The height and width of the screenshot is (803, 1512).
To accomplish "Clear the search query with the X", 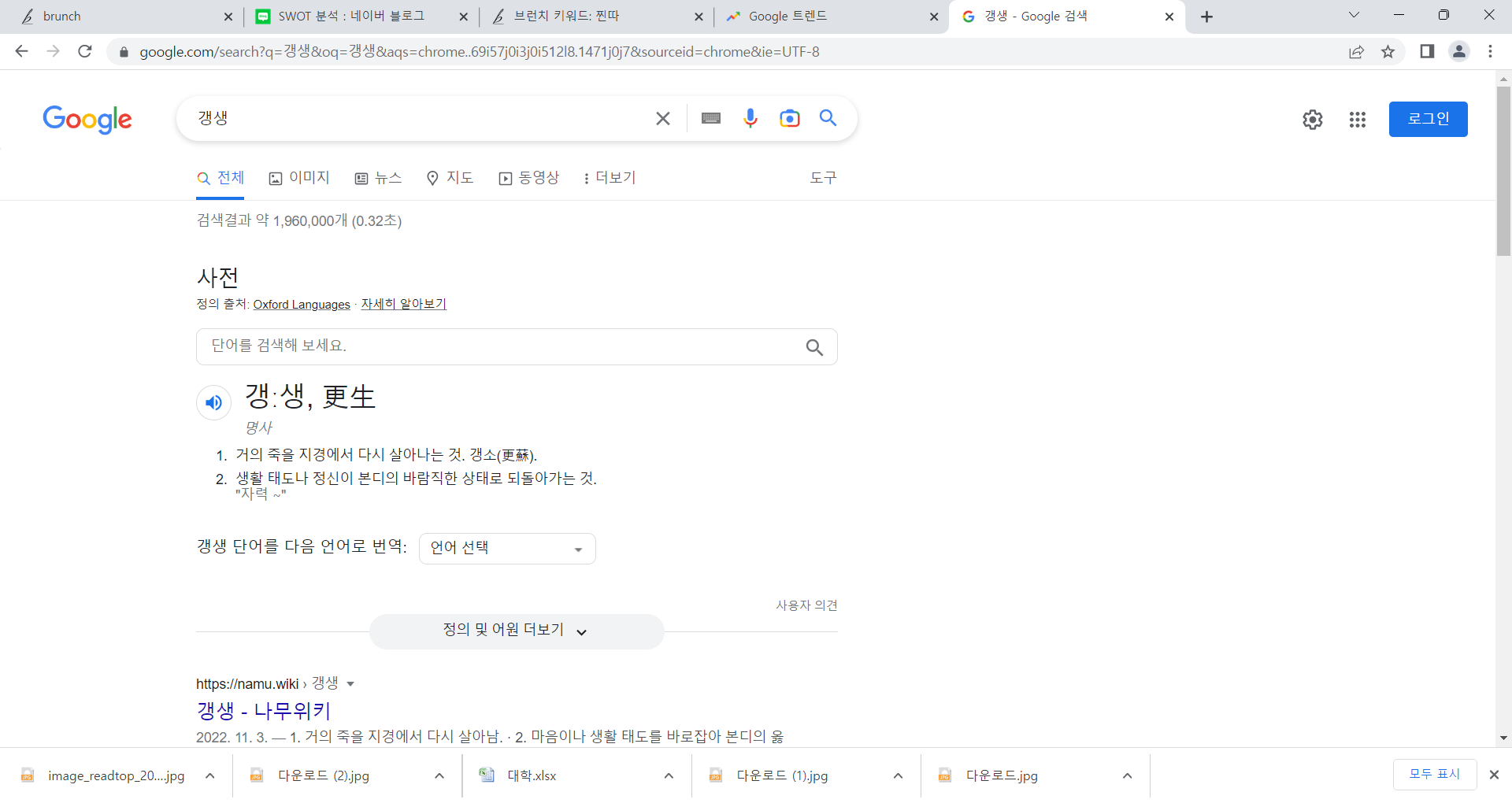I will click(x=662, y=118).
